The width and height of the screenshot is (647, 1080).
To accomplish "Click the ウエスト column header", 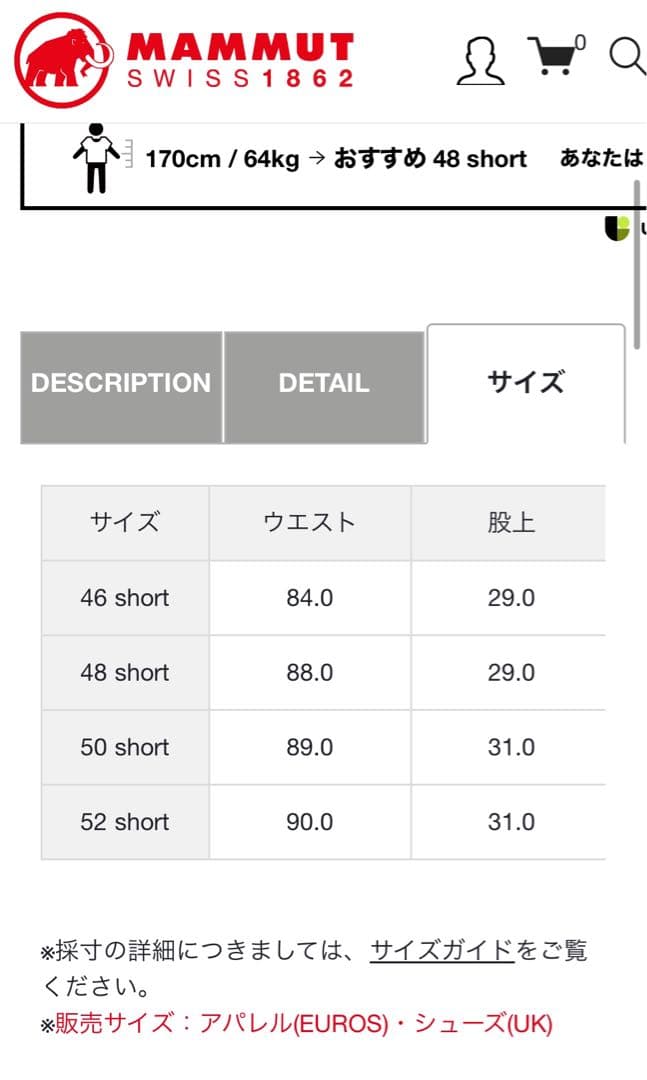I will tap(309, 522).
